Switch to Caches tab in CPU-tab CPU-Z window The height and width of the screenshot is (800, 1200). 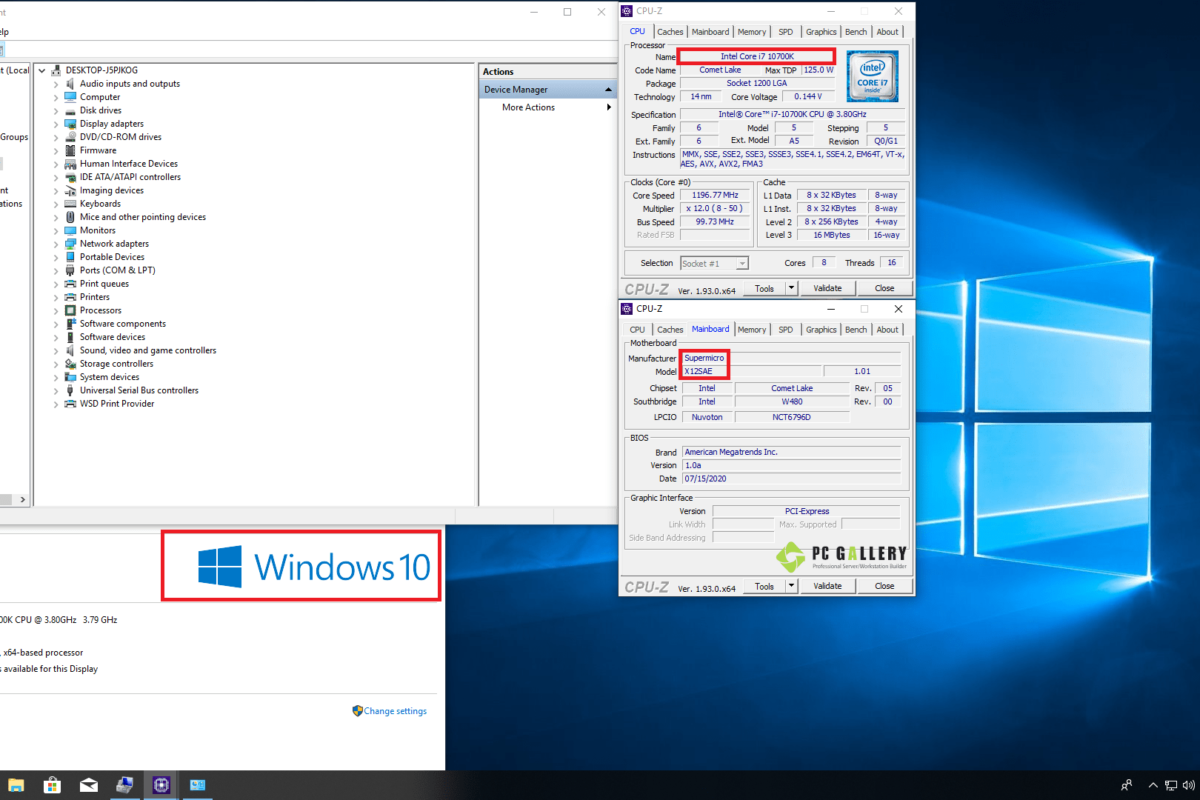click(x=670, y=32)
